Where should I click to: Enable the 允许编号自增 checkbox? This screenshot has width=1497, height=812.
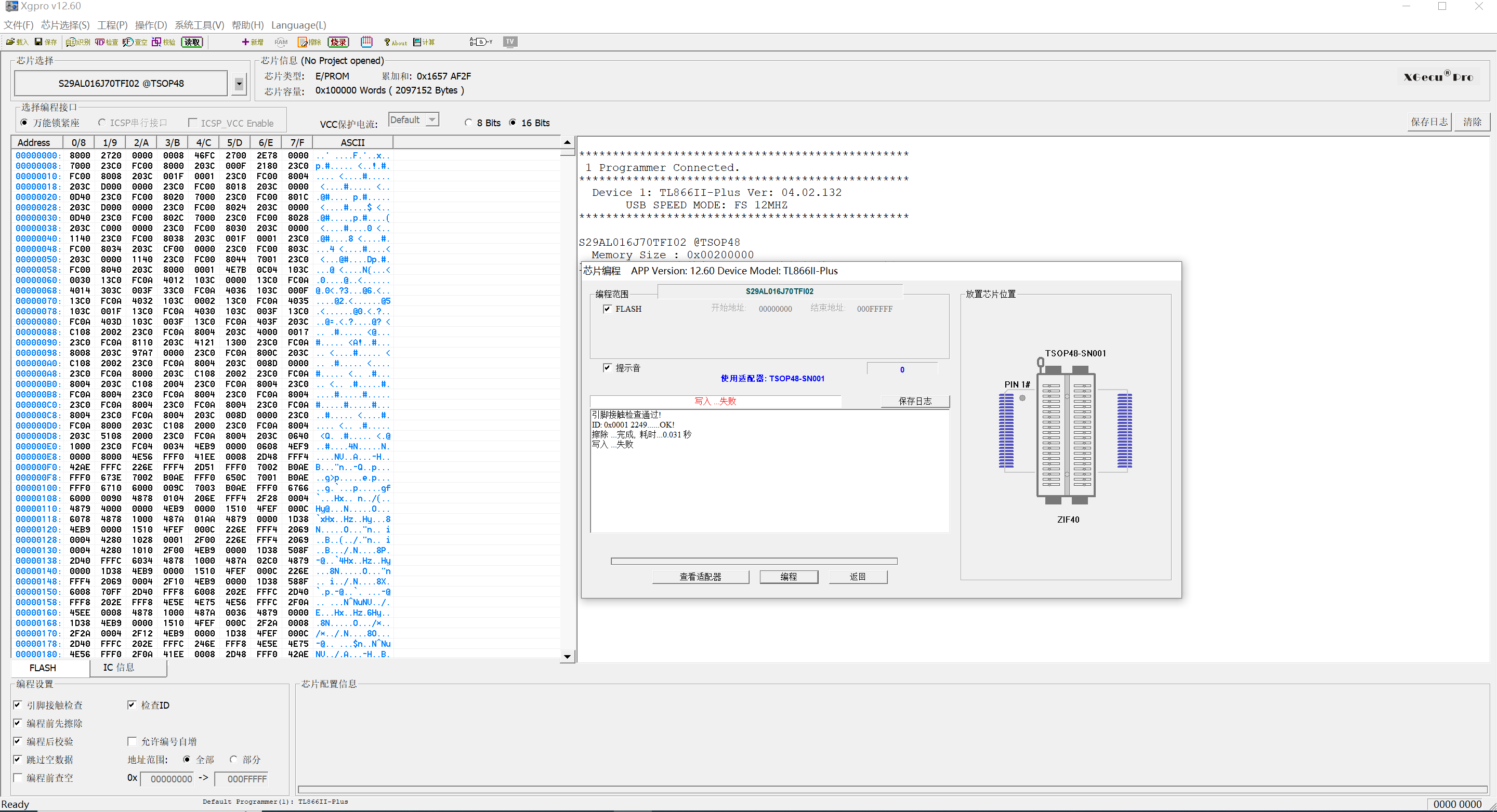click(x=132, y=741)
